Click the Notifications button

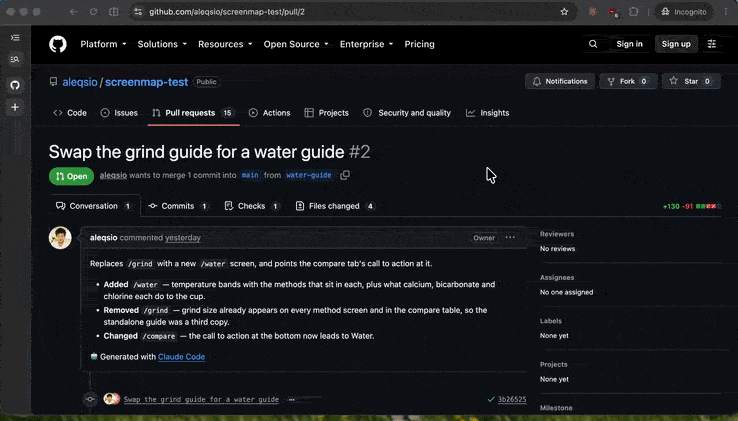click(x=560, y=81)
